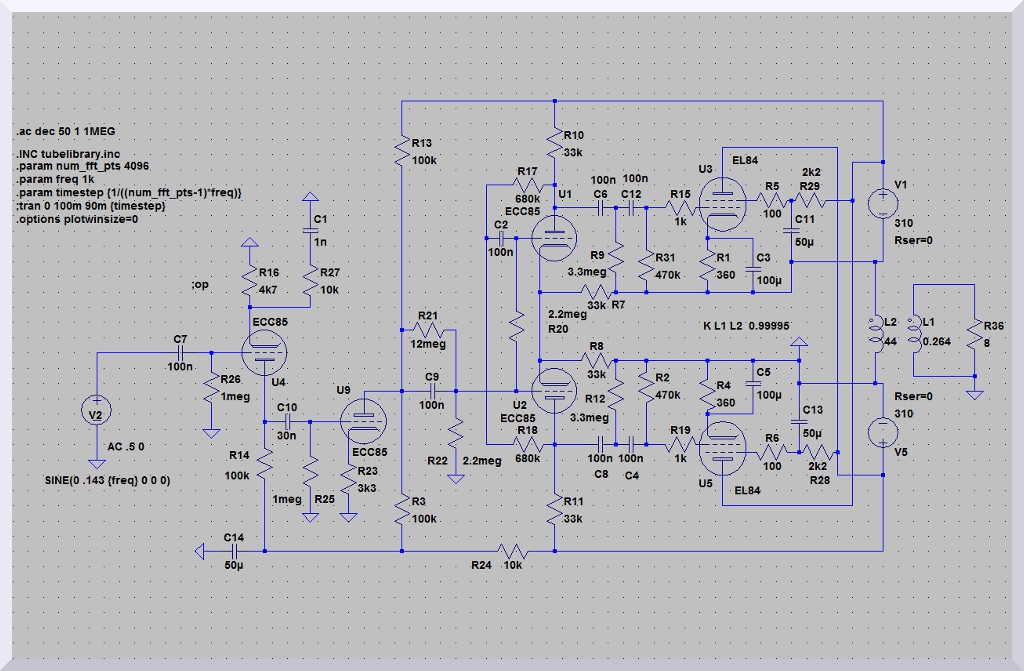This screenshot has height=671, width=1024.
Task: Click the V2 input voltage source symbol
Action: [96, 411]
